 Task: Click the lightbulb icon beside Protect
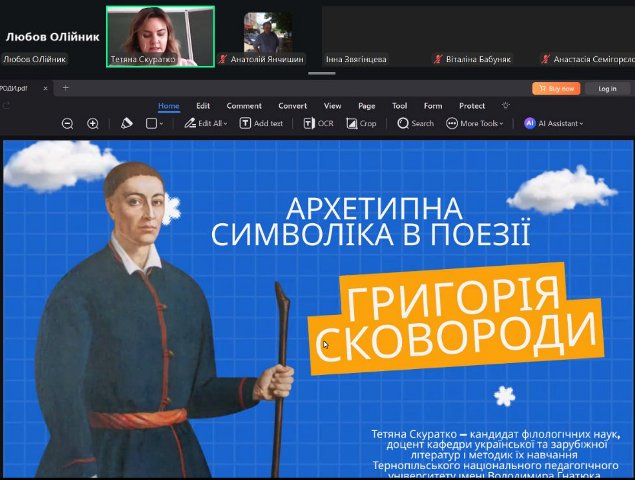tap(505, 105)
